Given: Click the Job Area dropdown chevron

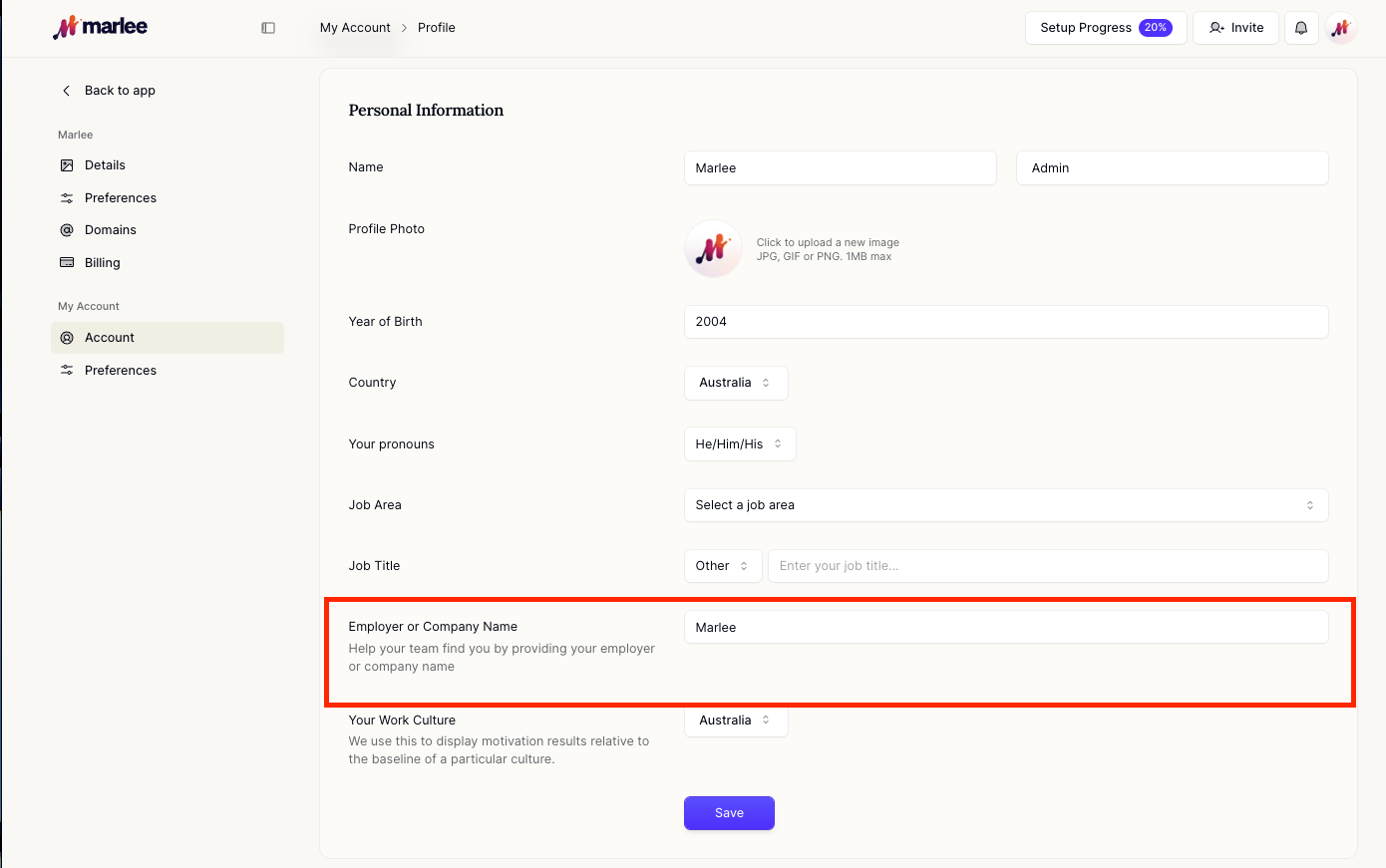Looking at the screenshot, I should click(x=1310, y=505).
